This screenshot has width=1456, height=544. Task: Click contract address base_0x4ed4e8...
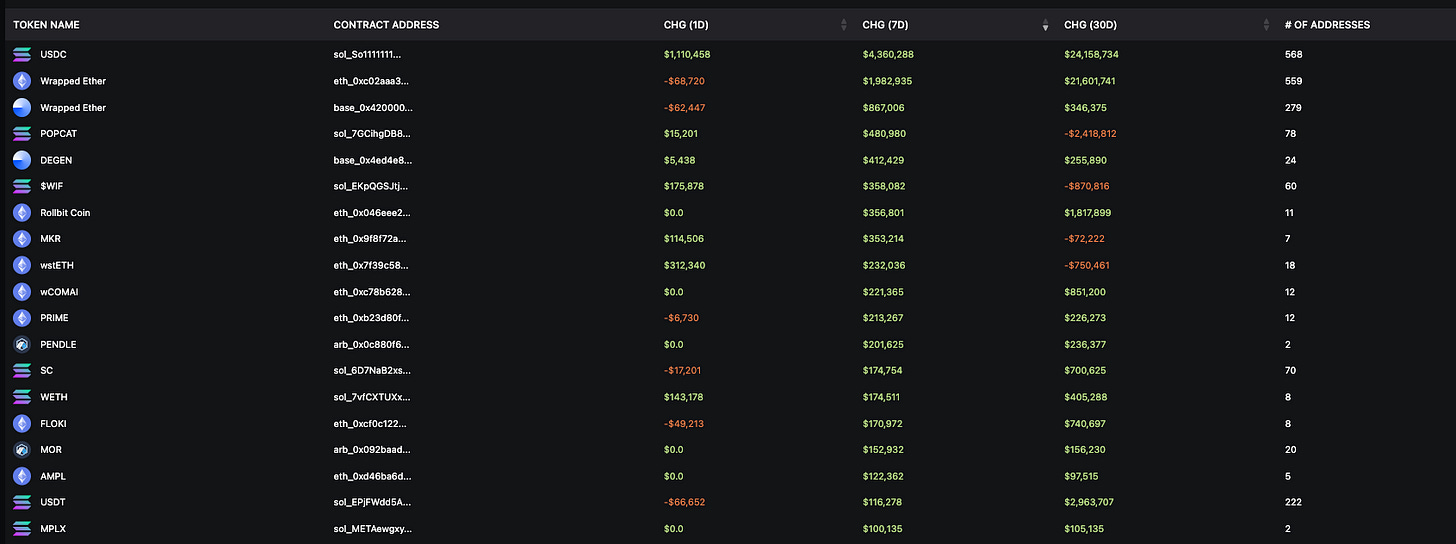point(373,160)
